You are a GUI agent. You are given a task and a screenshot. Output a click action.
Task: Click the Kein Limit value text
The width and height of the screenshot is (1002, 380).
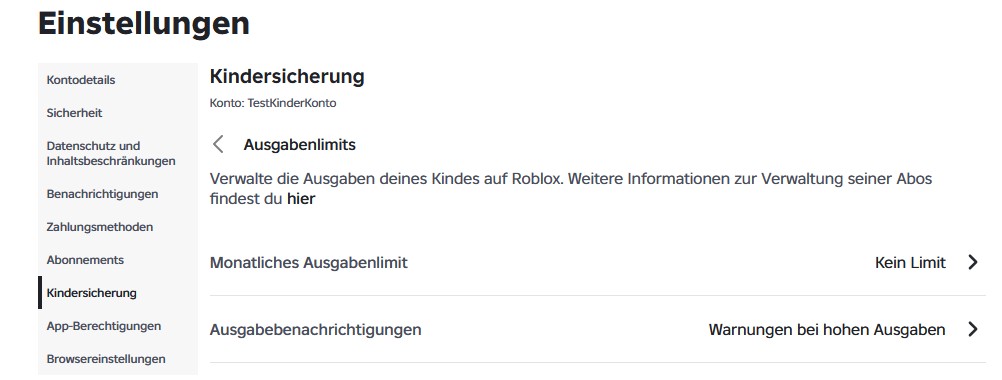pos(910,262)
